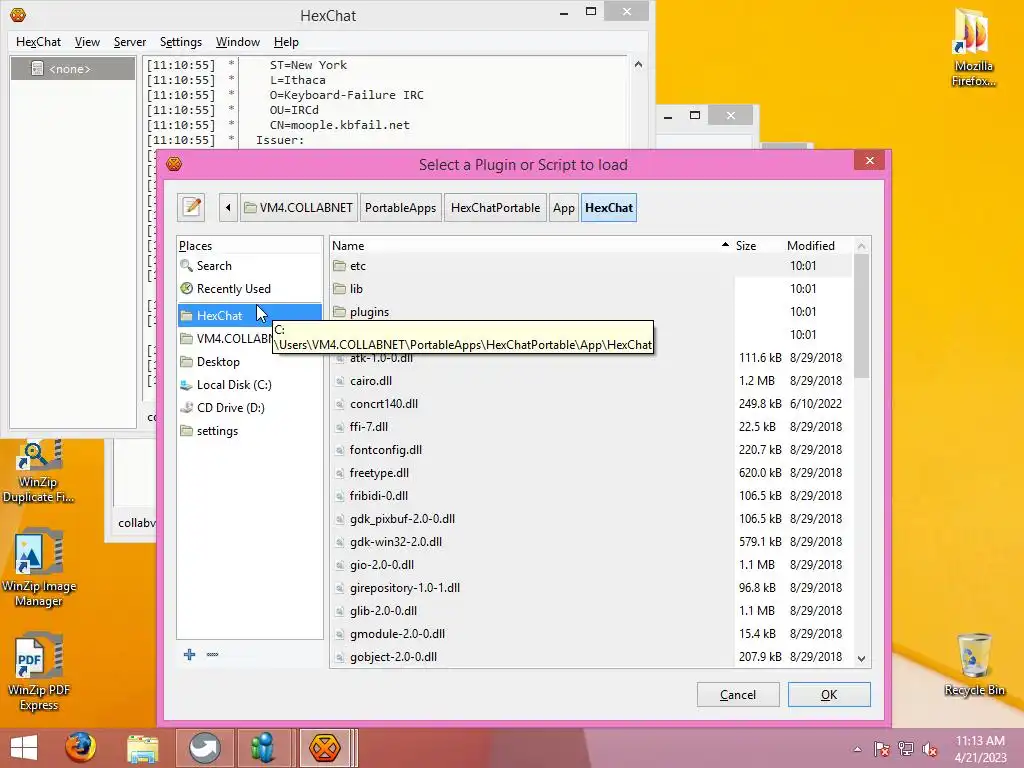
Task: Click the HexChat path segment button
Action: (x=609, y=208)
